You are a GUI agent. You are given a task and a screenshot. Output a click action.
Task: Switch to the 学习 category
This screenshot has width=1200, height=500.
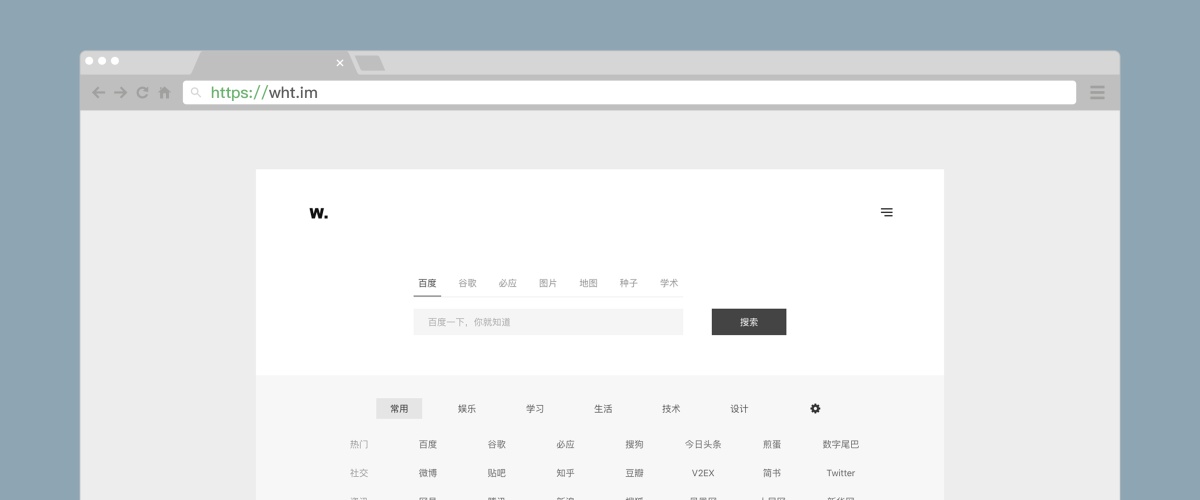tap(535, 408)
